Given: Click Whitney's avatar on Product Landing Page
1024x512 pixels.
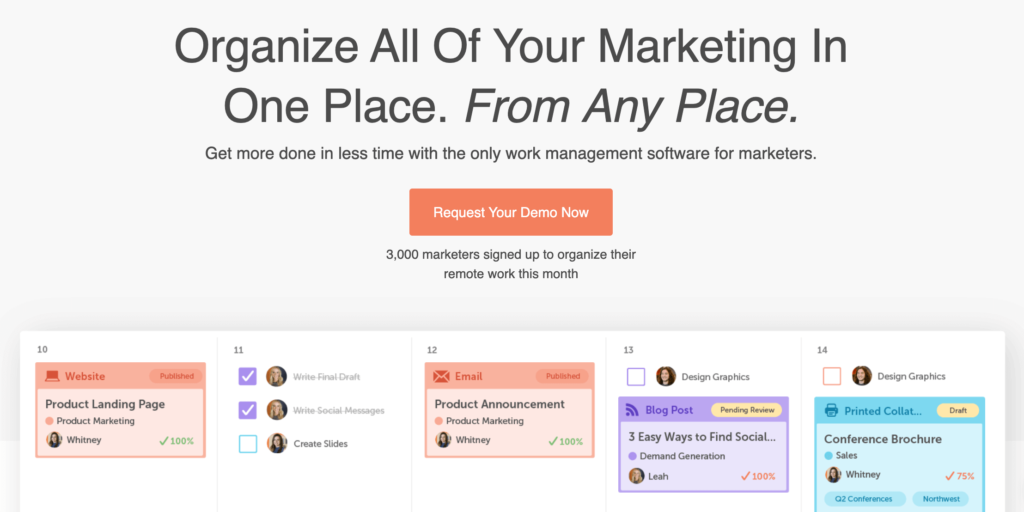Looking at the screenshot, I should pos(54,440).
